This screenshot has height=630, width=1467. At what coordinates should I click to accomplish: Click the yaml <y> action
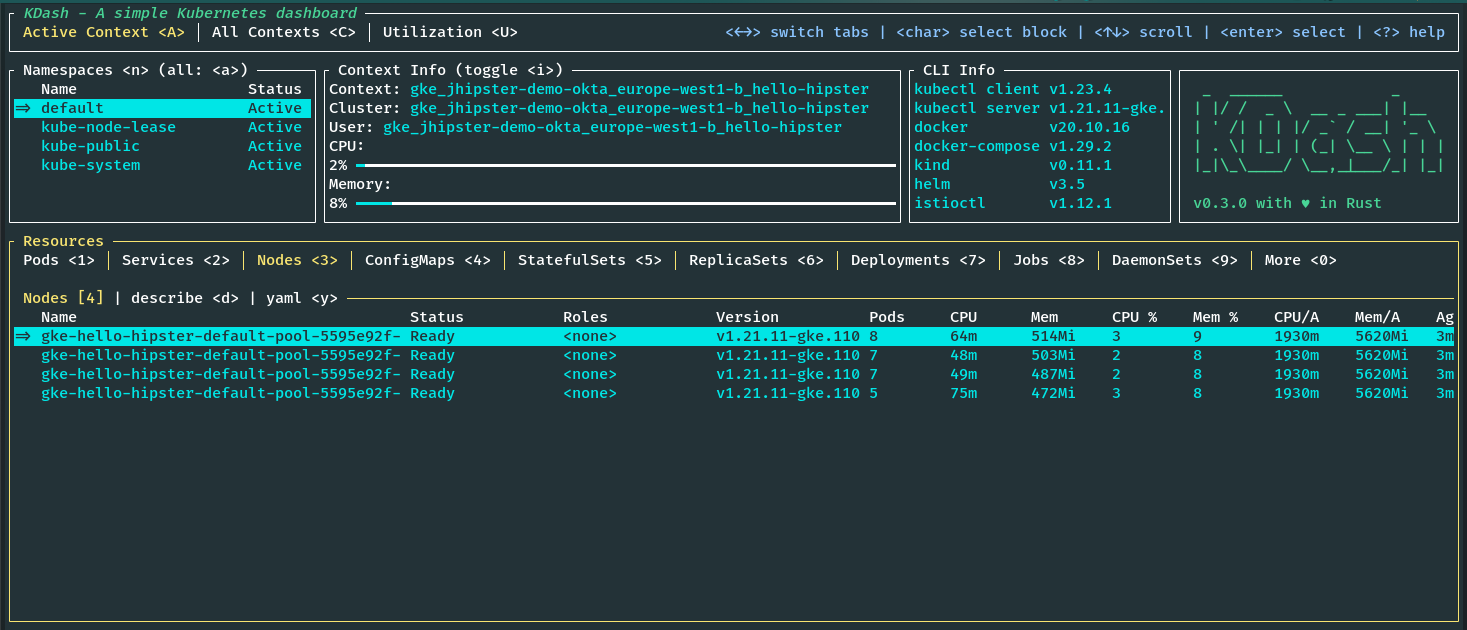[301, 298]
